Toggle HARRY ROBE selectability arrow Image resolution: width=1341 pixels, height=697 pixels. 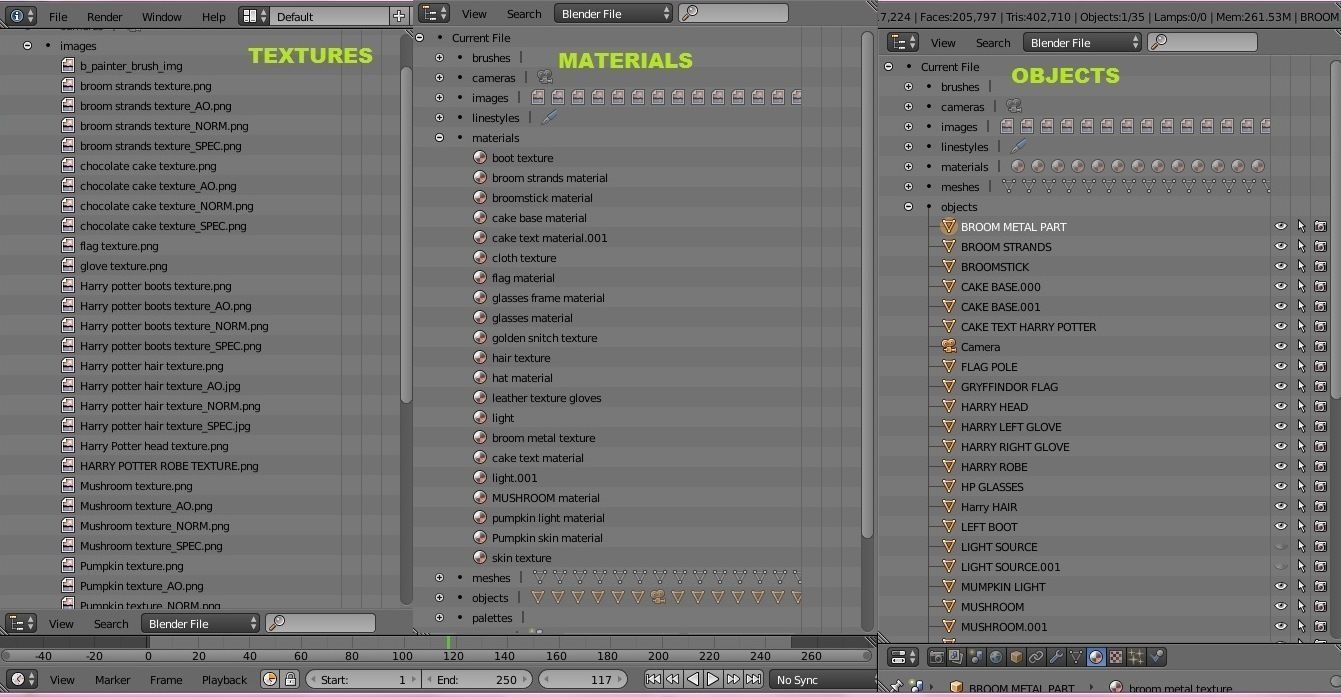(1301, 467)
